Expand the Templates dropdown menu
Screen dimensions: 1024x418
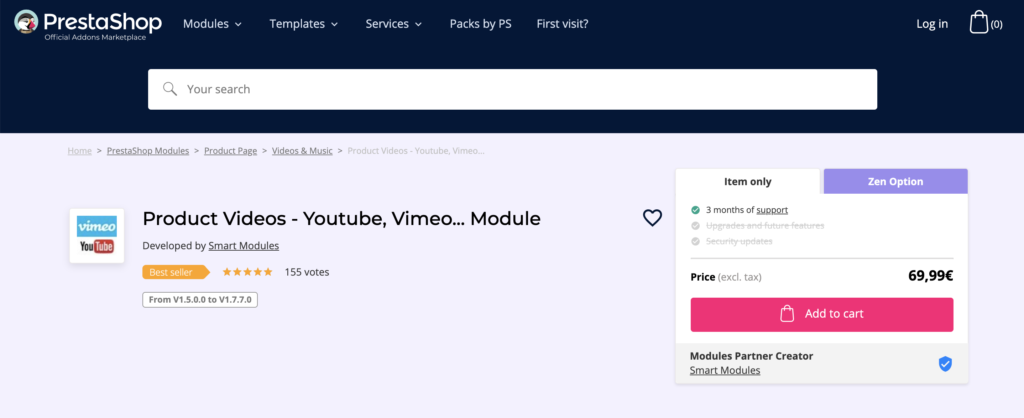pyautogui.click(x=304, y=24)
